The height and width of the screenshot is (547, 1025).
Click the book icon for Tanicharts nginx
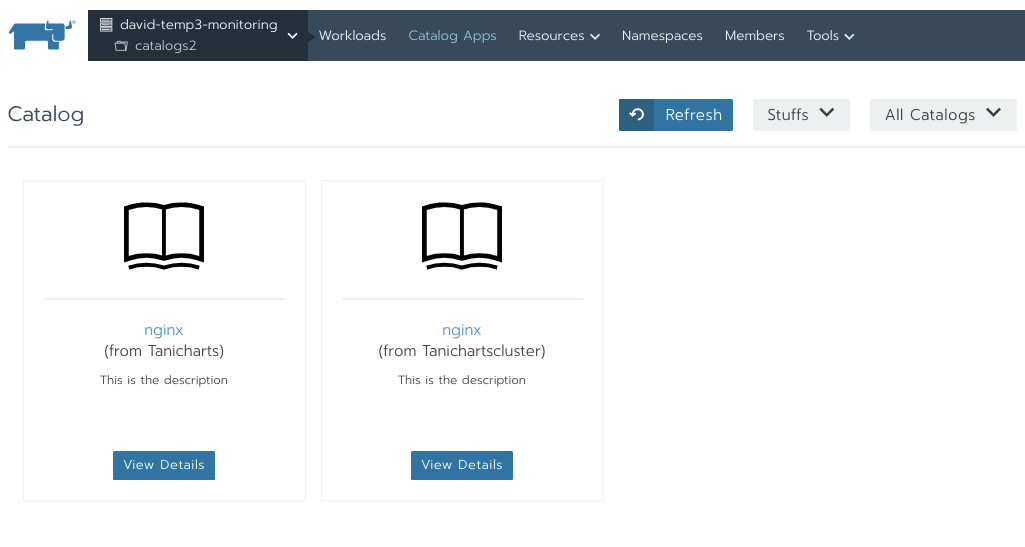pyautogui.click(x=164, y=236)
